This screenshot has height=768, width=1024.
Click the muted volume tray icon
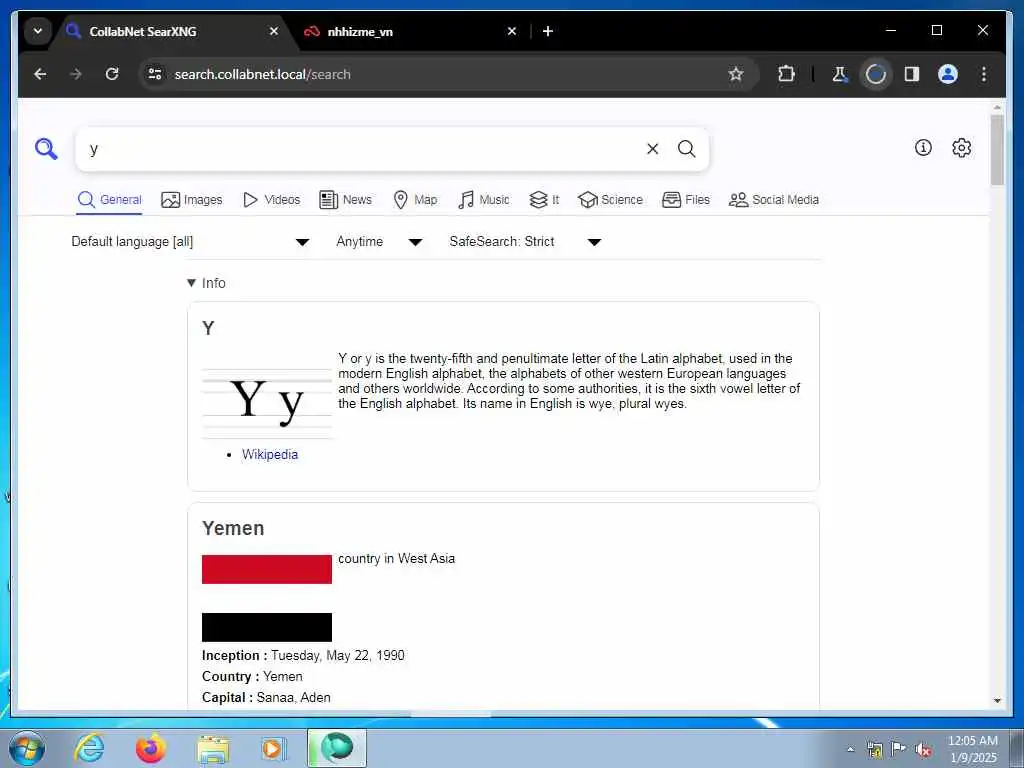(923, 750)
